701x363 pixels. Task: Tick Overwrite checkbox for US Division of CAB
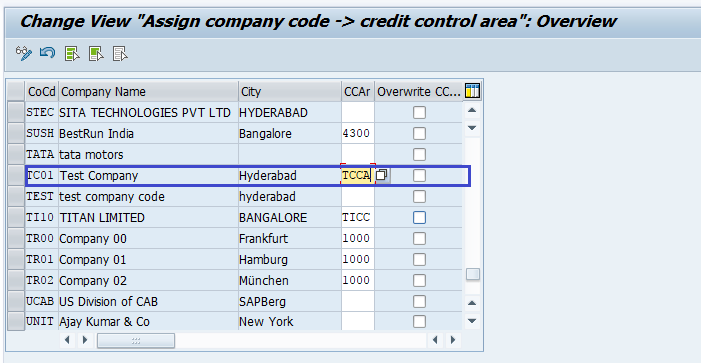coord(419,302)
